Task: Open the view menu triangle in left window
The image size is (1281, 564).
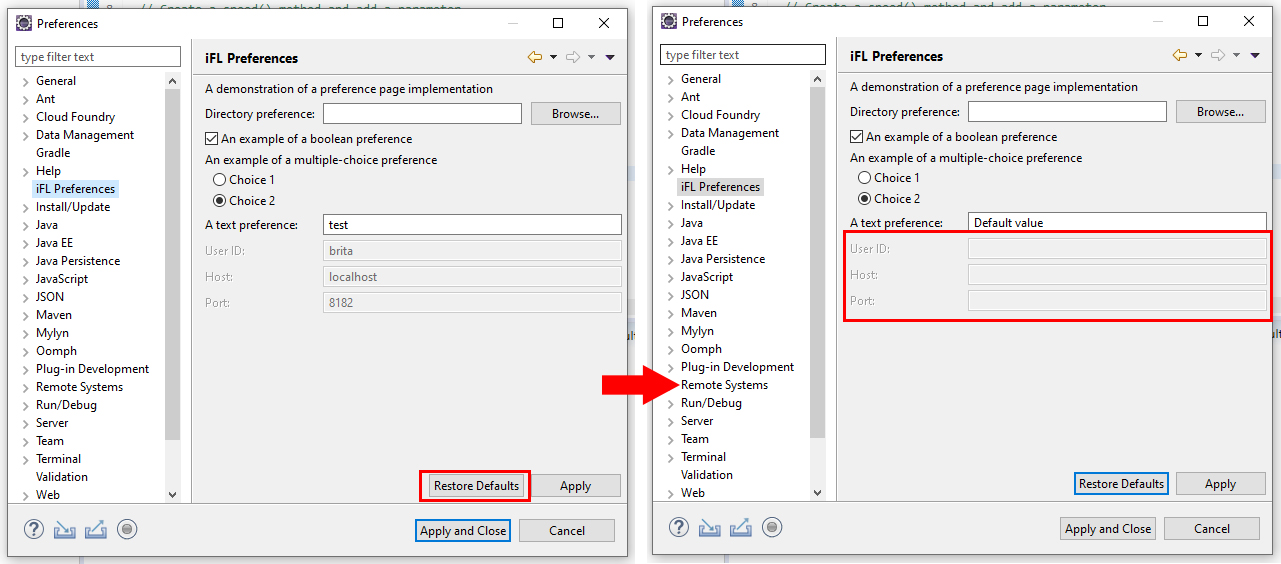Action: (x=610, y=58)
